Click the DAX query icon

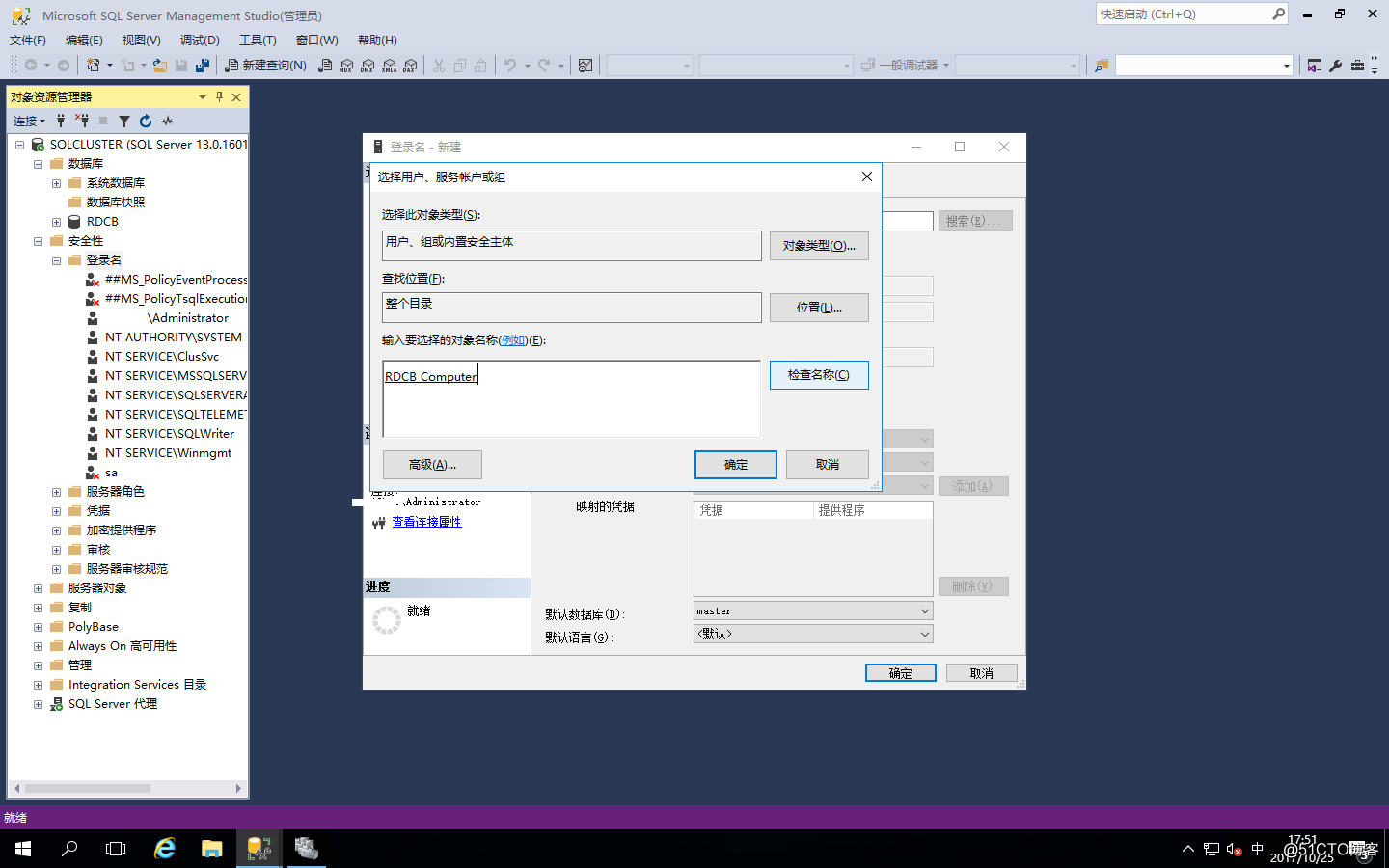tap(410, 66)
